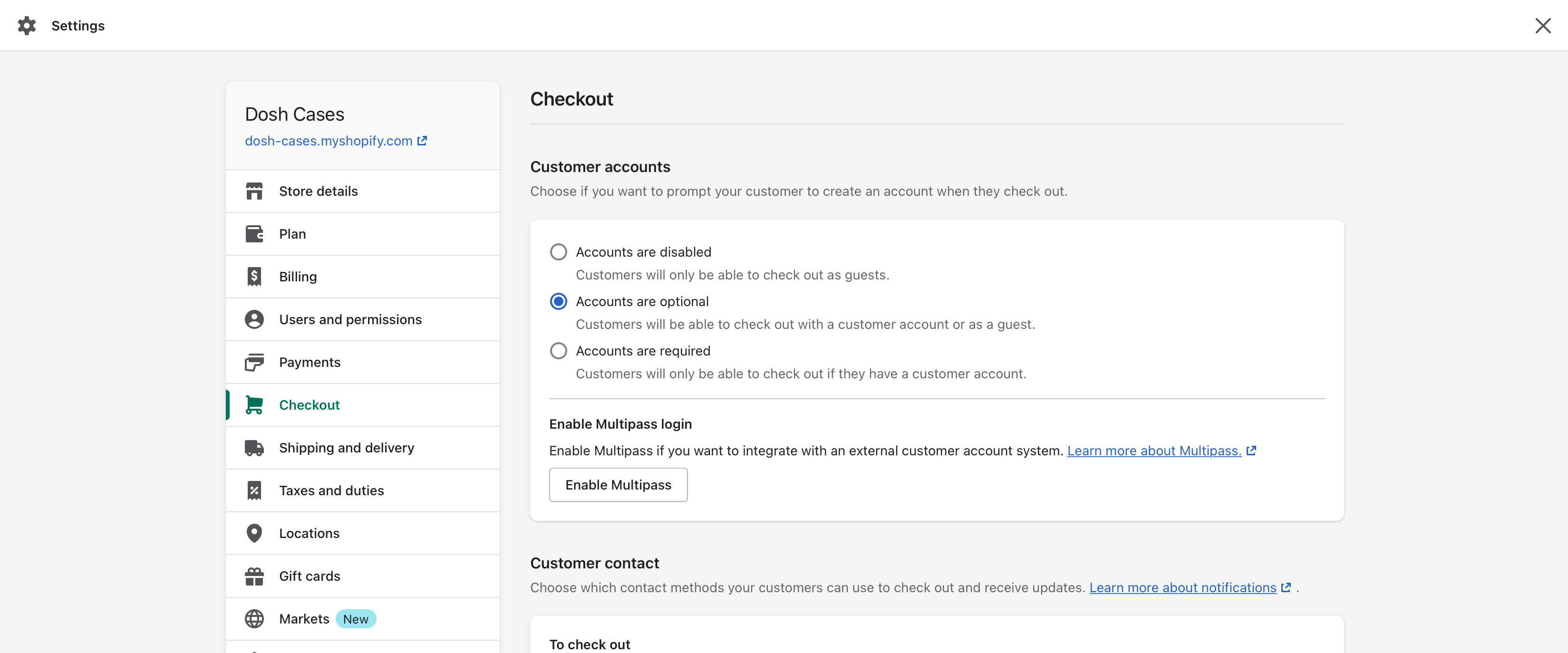This screenshot has width=1568, height=653.
Task: Click the Taxes and duties percent icon
Action: click(x=254, y=490)
